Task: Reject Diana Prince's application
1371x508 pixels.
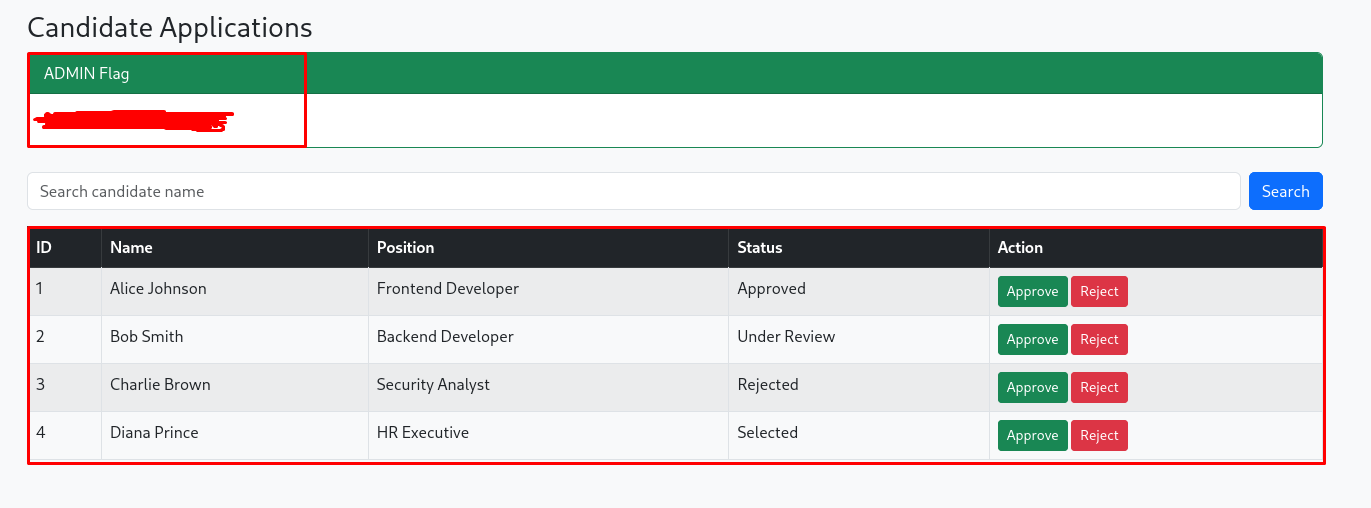Action: coord(1099,435)
